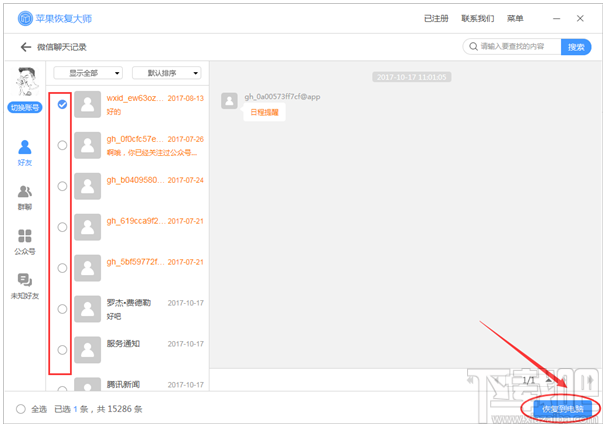Image resolution: width=607 pixels, height=429 pixels.
Task: Click the 恢复到电脑 recover button
Action: click(x=562, y=409)
